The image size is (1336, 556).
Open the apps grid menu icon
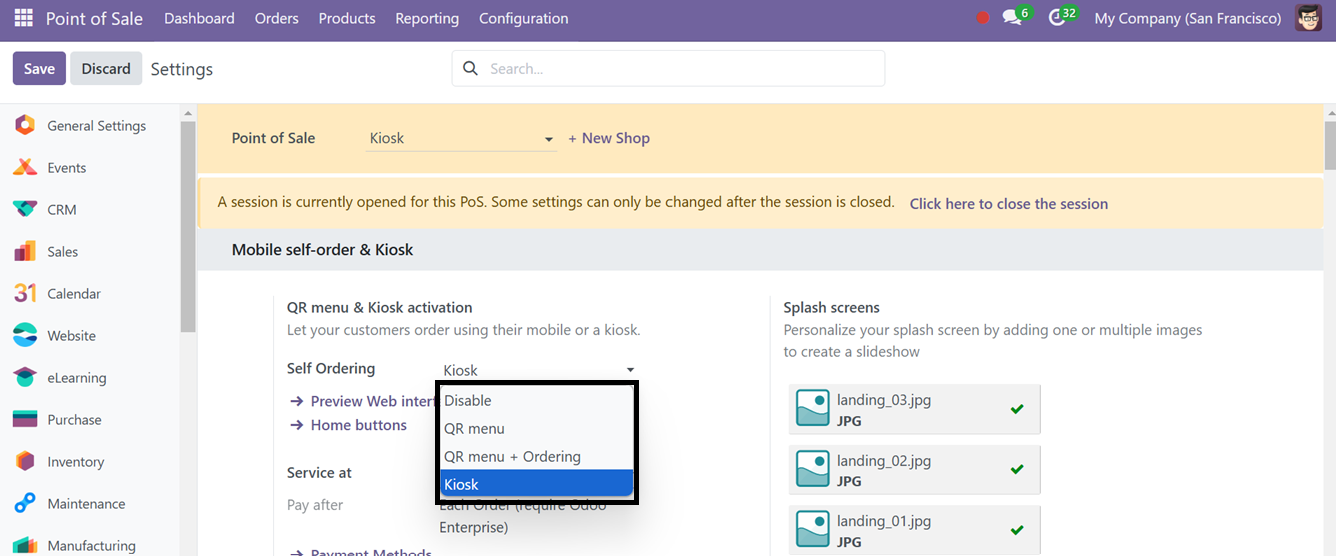pyautogui.click(x=24, y=18)
